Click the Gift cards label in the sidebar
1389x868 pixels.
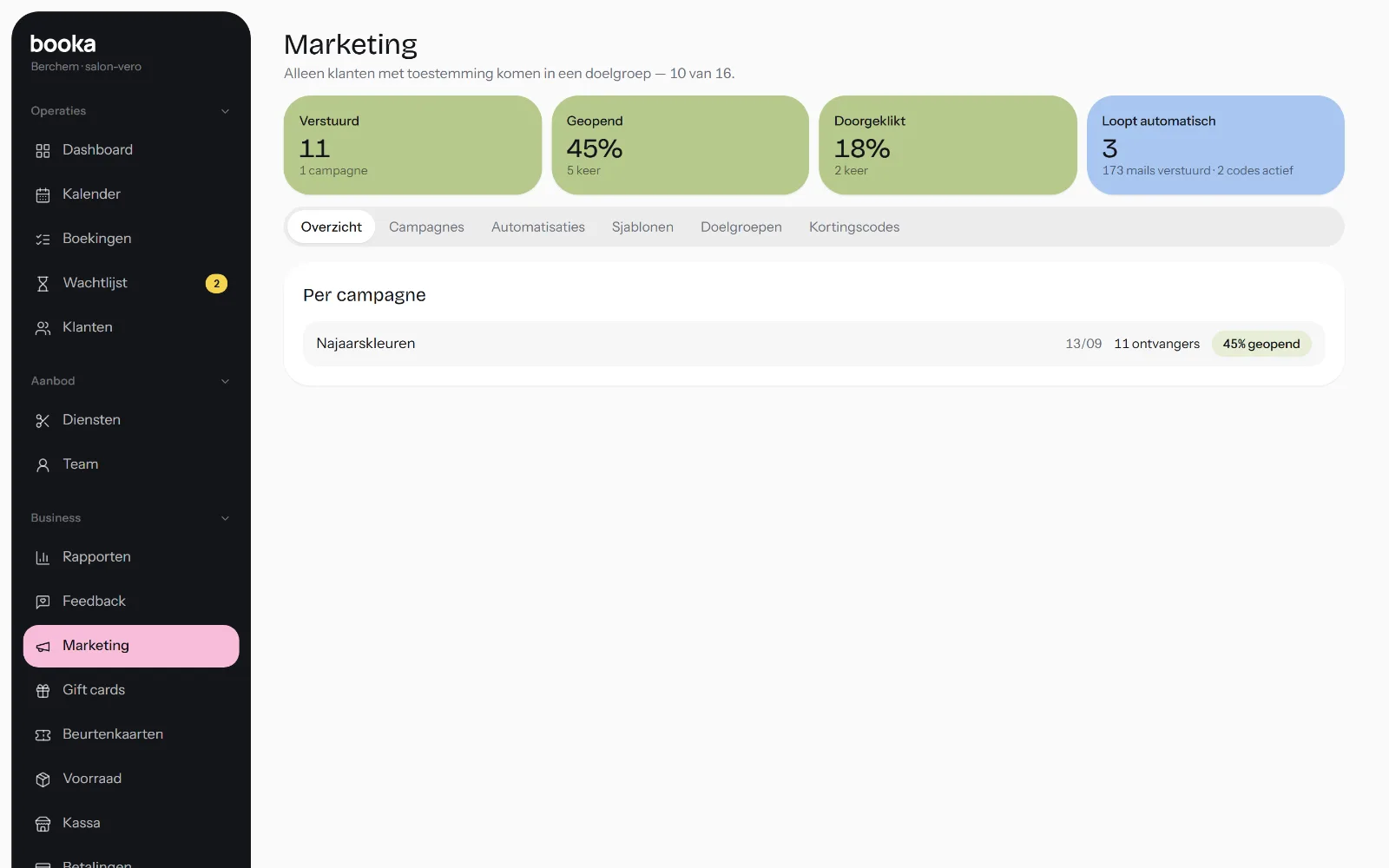pos(94,689)
